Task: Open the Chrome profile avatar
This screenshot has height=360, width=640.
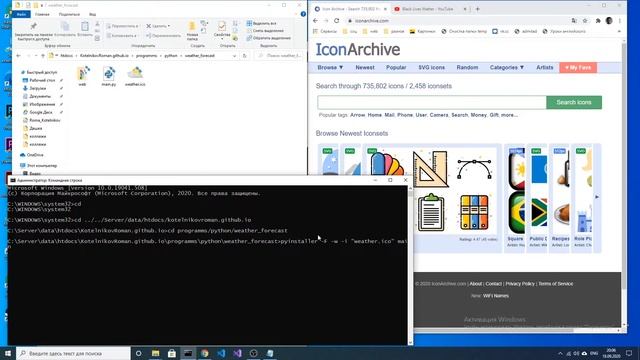Action: click(x=609, y=21)
